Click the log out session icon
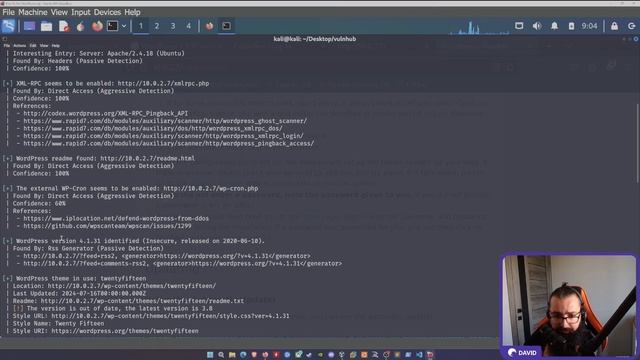 631,26
